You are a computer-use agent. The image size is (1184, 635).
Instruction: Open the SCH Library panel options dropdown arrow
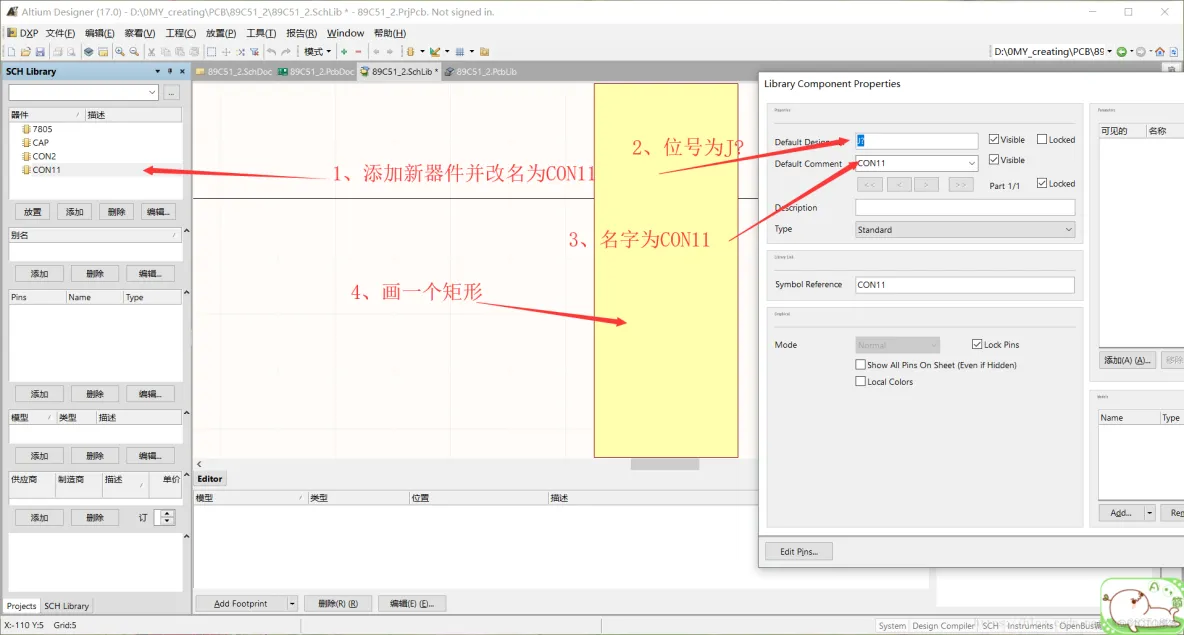[x=157, y=71]
